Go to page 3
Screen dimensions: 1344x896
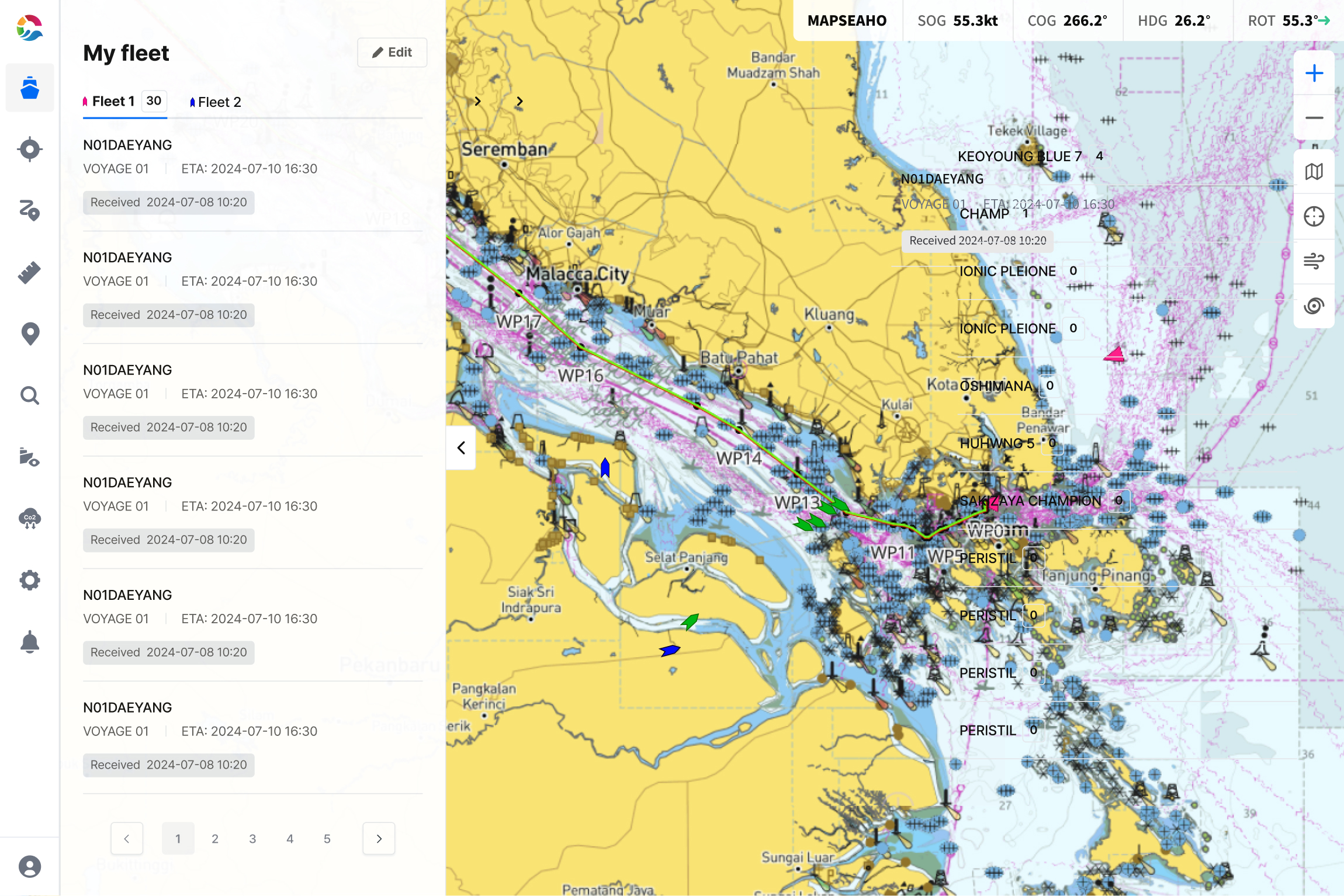[x=252, y=839]
